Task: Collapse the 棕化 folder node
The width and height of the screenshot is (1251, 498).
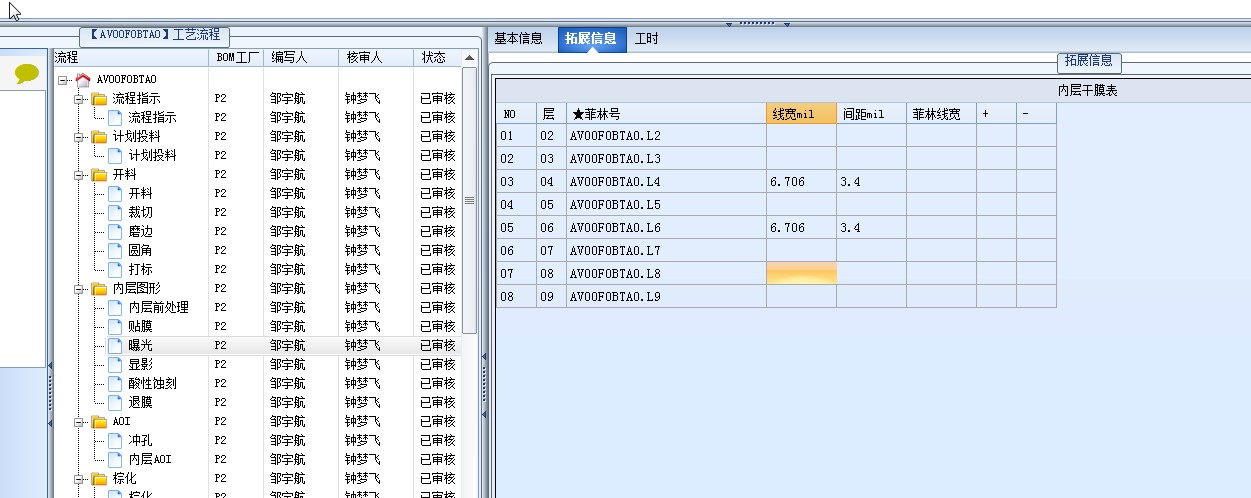Action: (79, 478)
